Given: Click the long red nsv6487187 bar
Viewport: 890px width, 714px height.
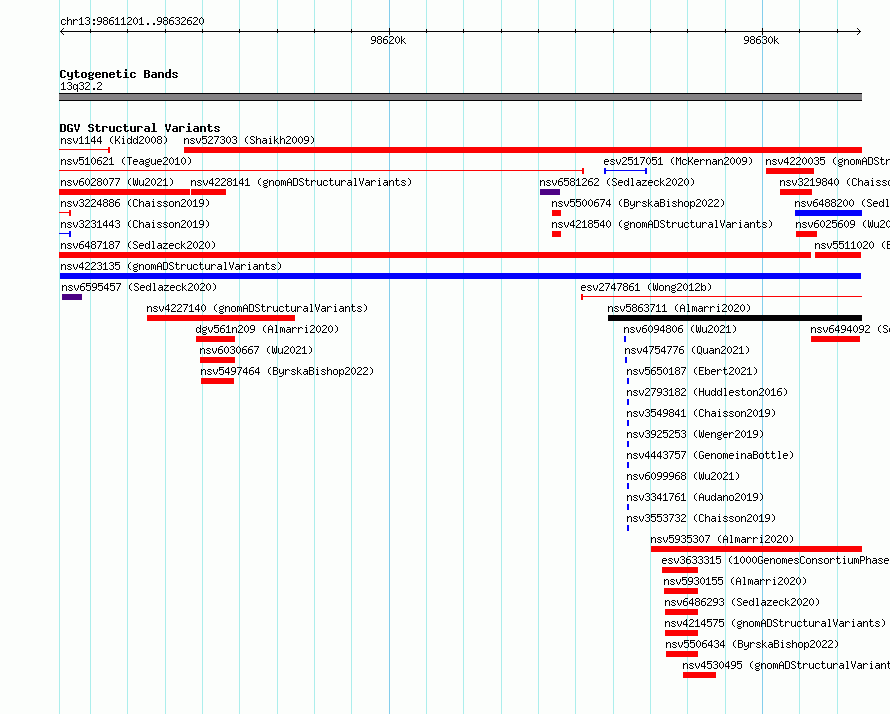Looking at the screenshot, I should click(435, 255).
